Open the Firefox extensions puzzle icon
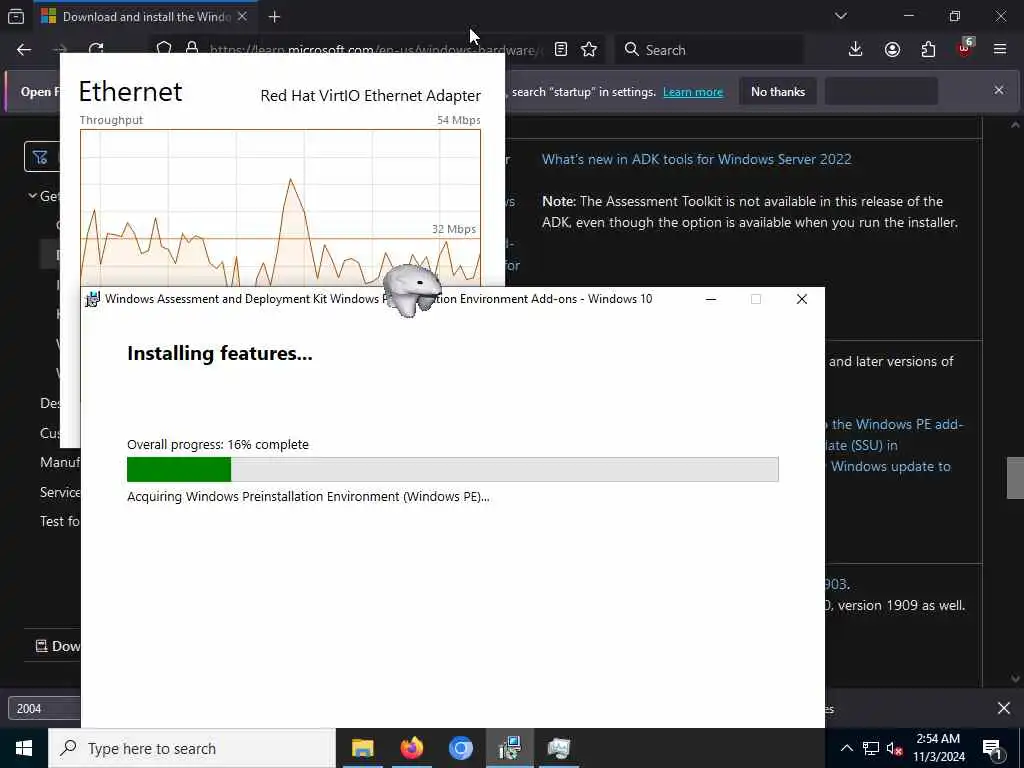The height and width of the screenshot is (768, 1024). point(928,50)
